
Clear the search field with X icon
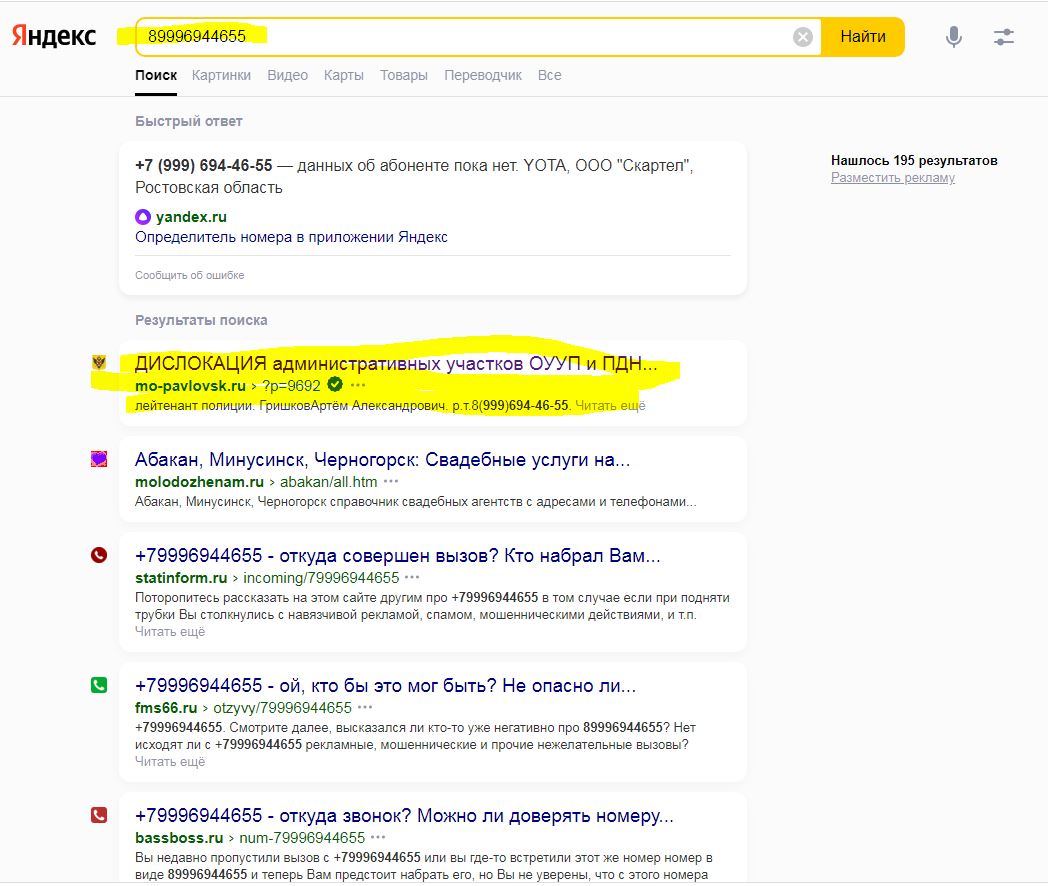[x=803, y=37]
